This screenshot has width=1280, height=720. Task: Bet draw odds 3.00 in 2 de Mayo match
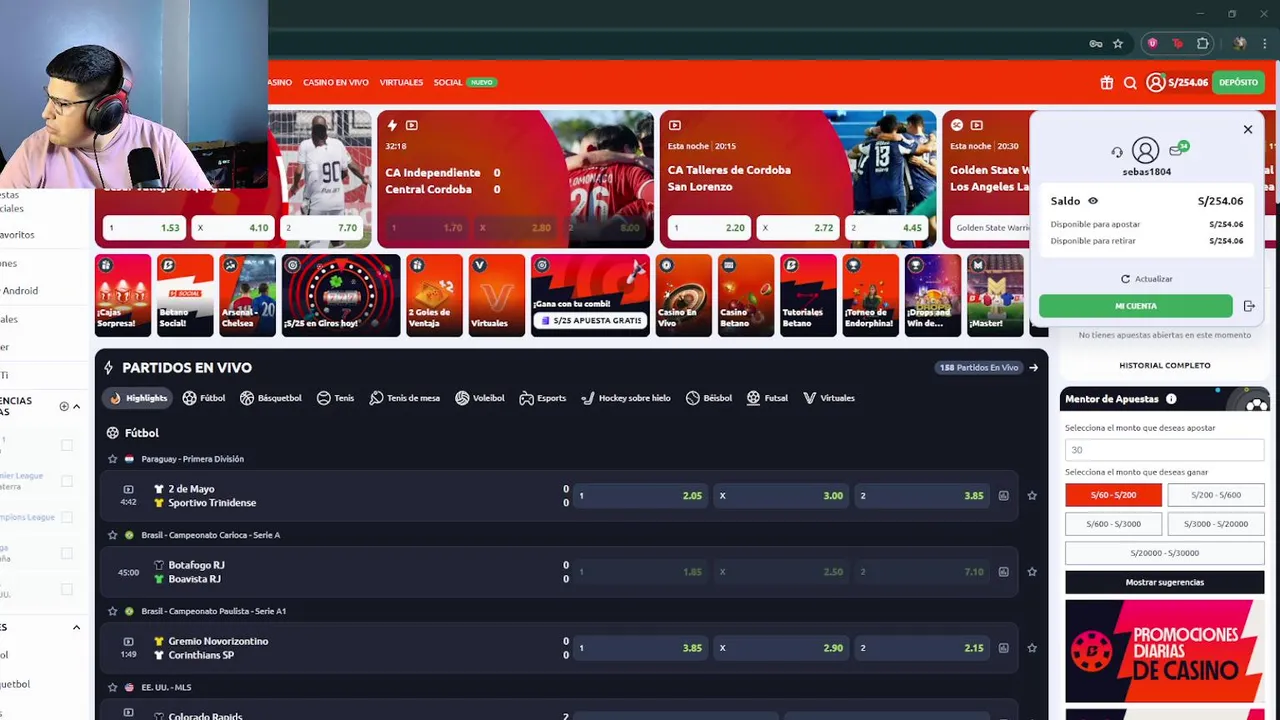(x=782, y=496)
